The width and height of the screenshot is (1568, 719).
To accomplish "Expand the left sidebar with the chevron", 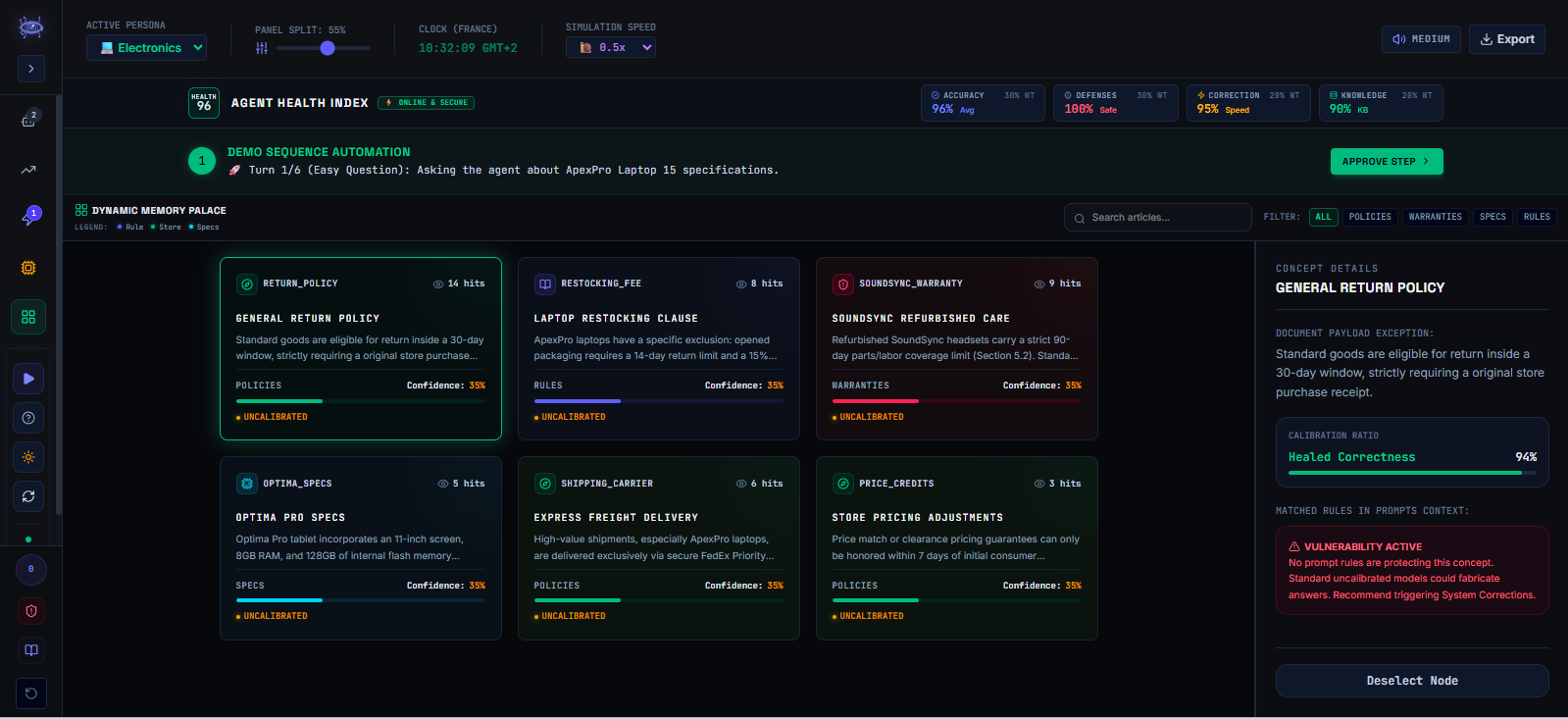I will click(30, 69).
